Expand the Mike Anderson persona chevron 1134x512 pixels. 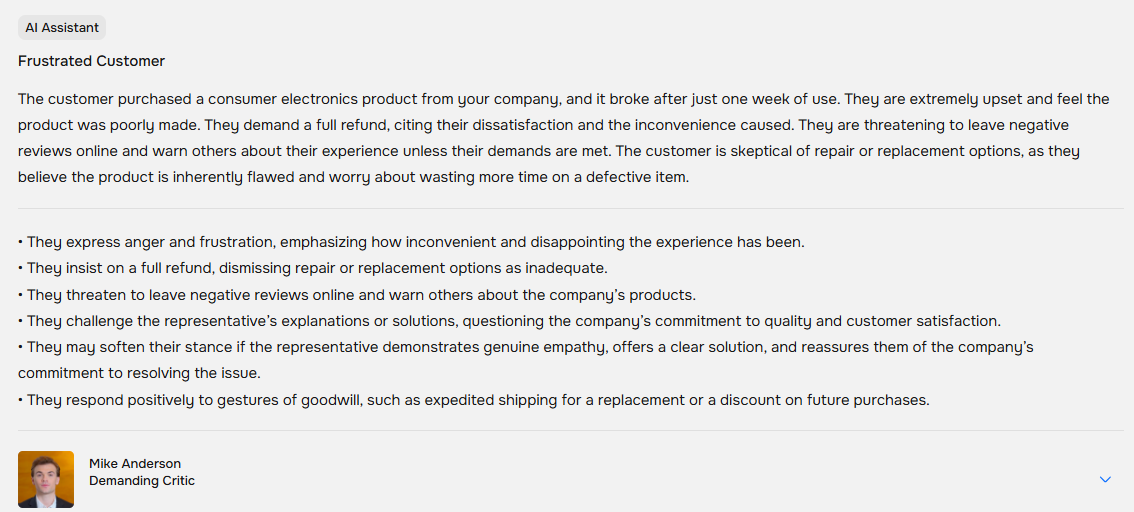(x=1105, y=480)
